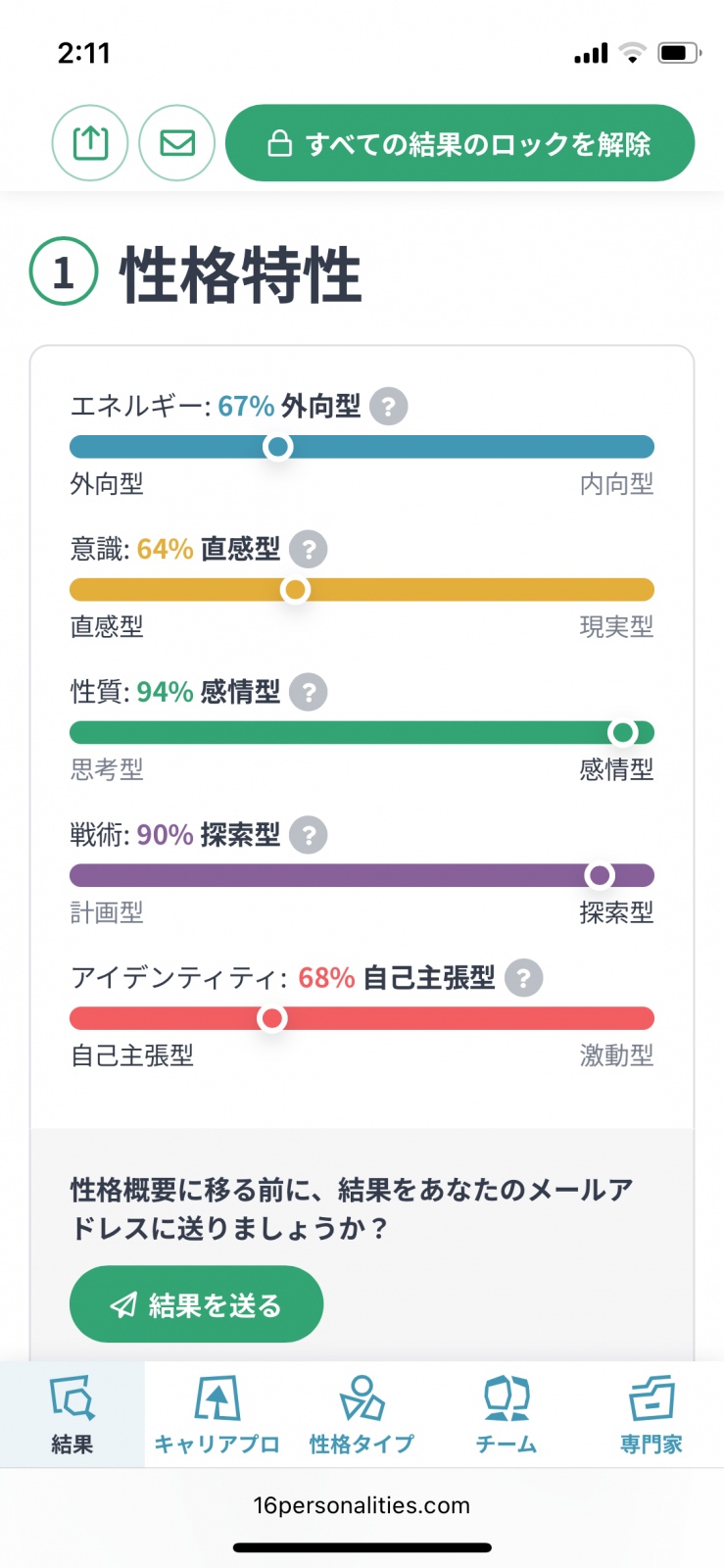The image size is (724, 1568).
Task: Open help icon beside 戦術 探索型
Action: pyautogui.click(x=309, y=835)
